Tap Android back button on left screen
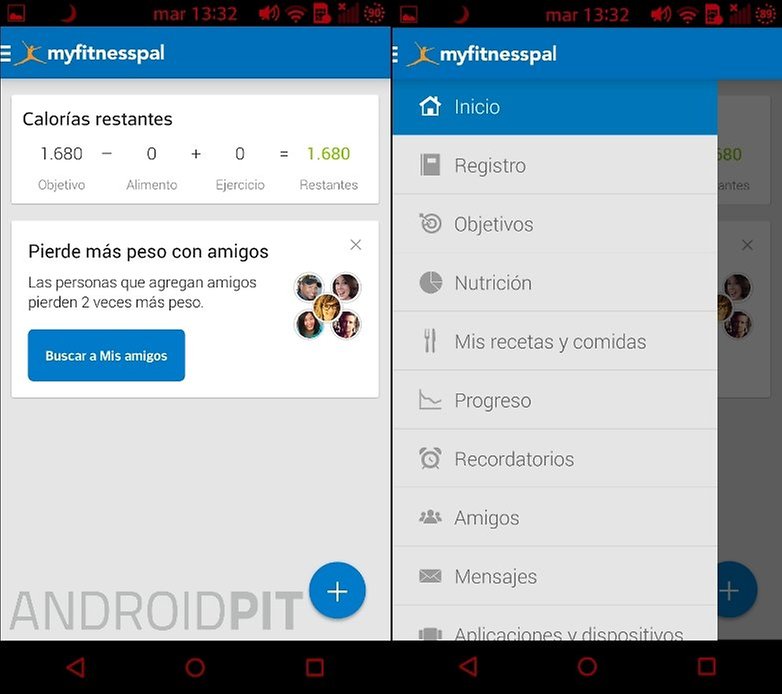The image size is (782, 694). (x=76, y=667)
